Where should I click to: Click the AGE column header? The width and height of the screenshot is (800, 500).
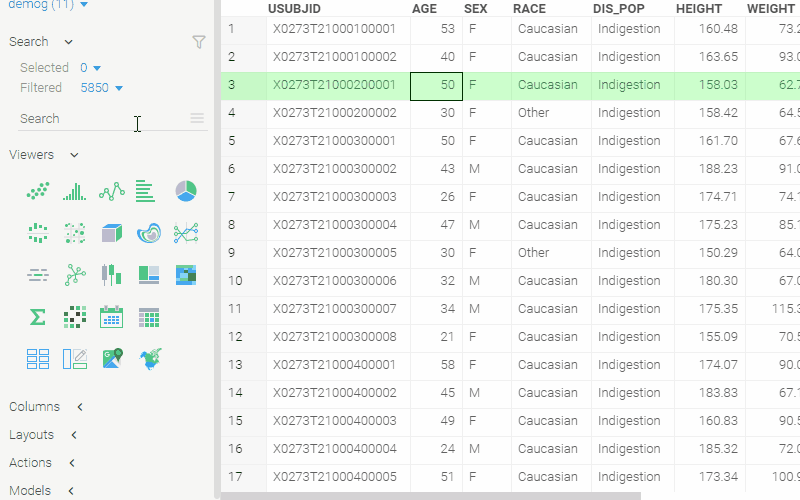(x=424, y=8)
